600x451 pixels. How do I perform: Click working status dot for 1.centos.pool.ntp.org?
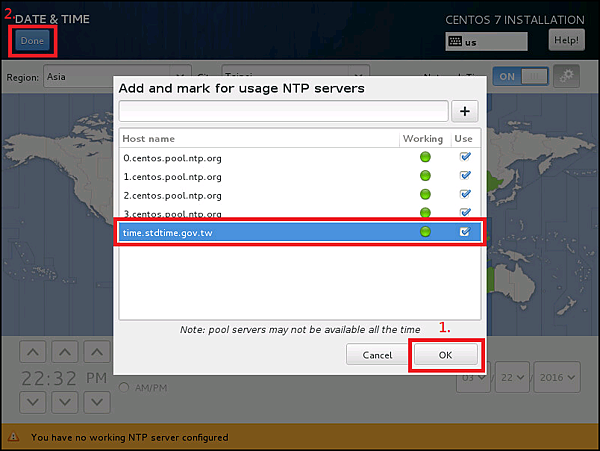[425, 176]
